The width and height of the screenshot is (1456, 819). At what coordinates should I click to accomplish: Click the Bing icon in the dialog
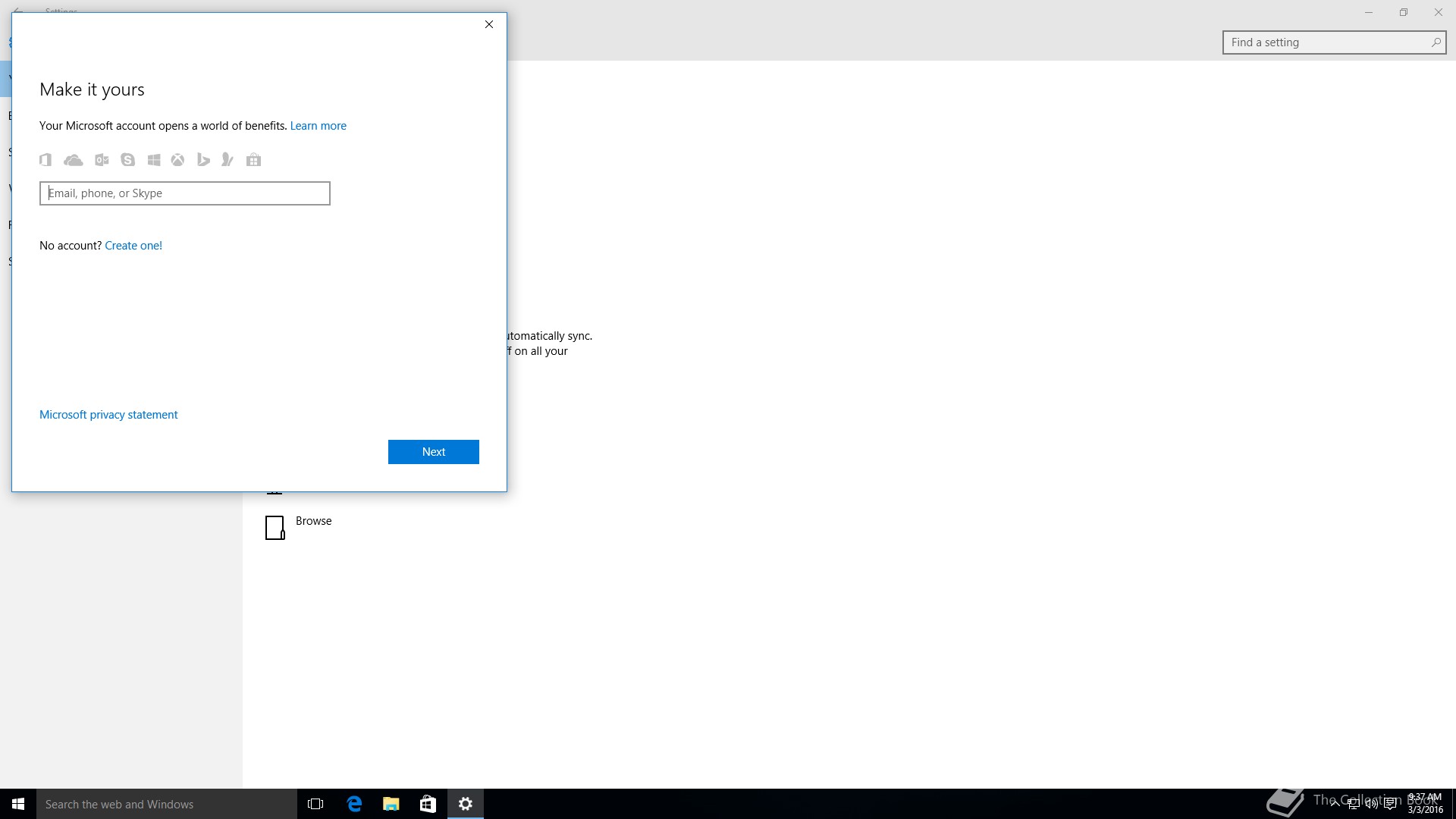[203, 160]
